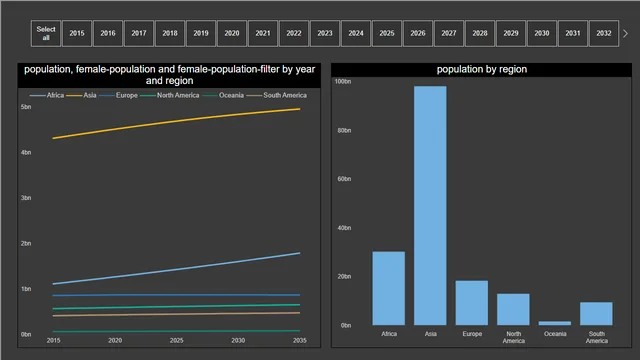Image resolution: width=640 pixels, height=360 pixels.
Task: Select year 2017 in the slicer
Action: pos(139,33)
